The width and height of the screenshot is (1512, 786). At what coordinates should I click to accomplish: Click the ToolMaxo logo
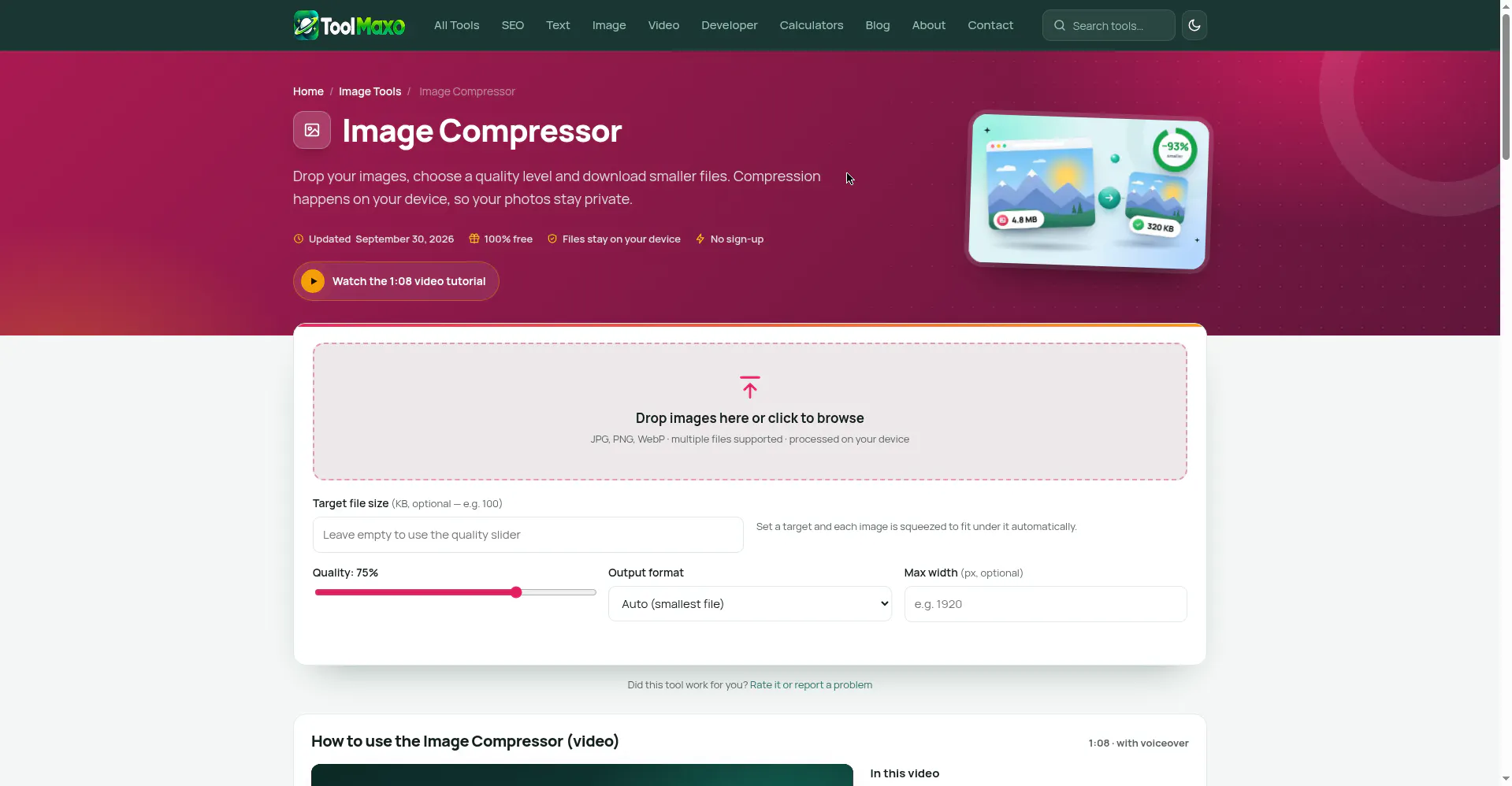coord(349,25)
